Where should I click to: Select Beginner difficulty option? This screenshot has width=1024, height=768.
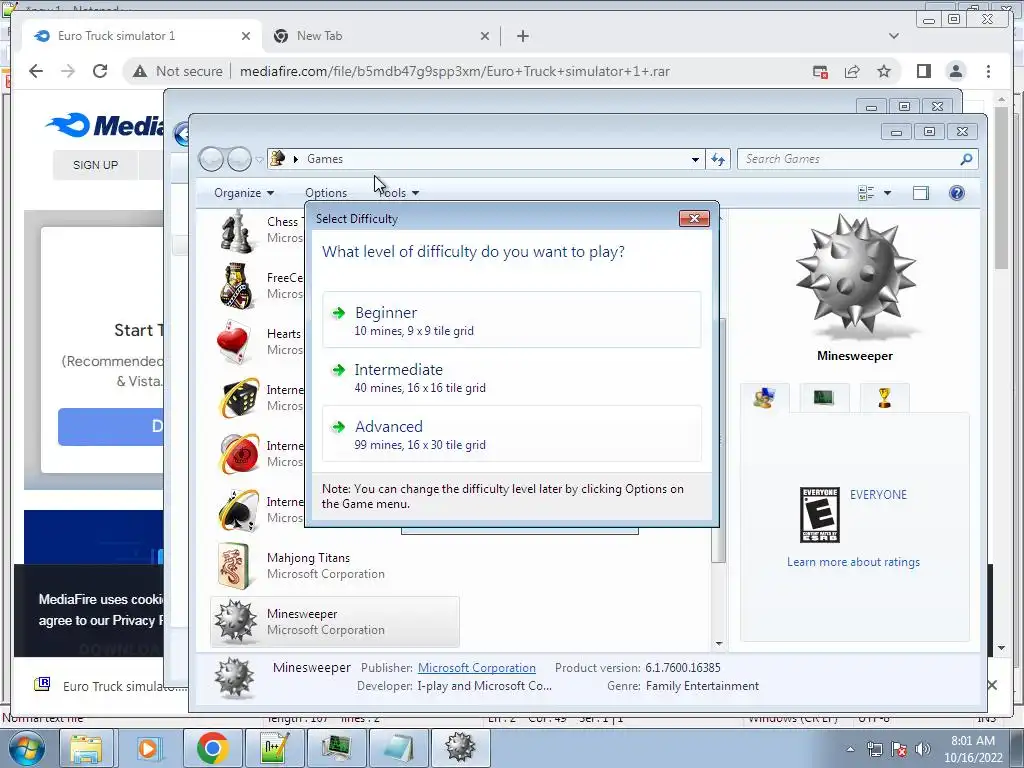click(x=511, y=320)
